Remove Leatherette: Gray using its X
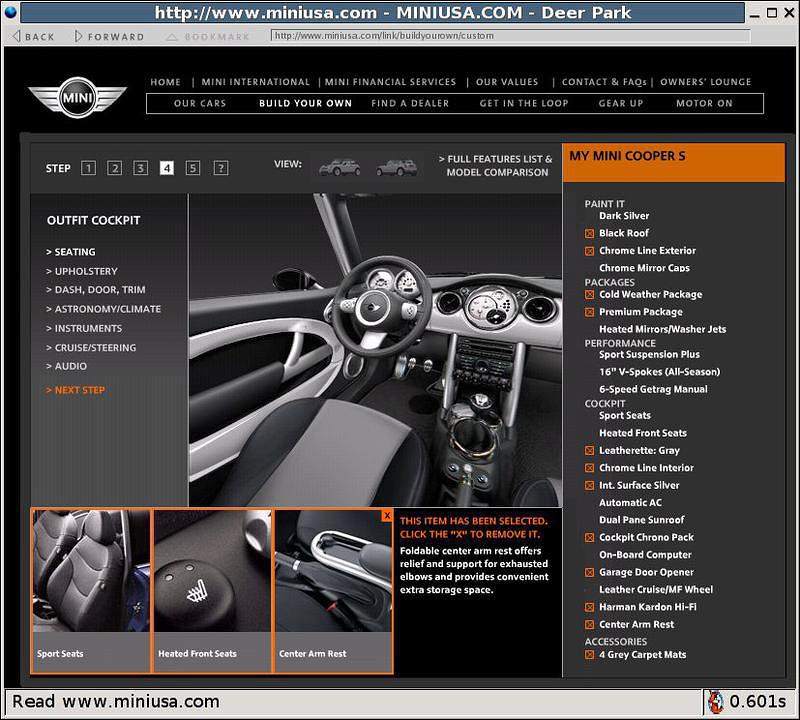Viewport: 800px width, 720px height. (x=589, y=450)
